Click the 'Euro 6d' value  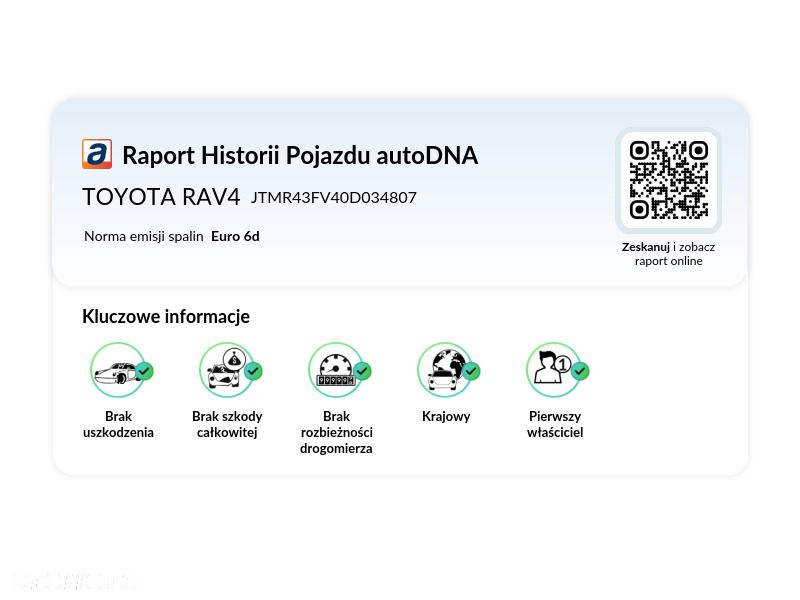click(235, 236)
